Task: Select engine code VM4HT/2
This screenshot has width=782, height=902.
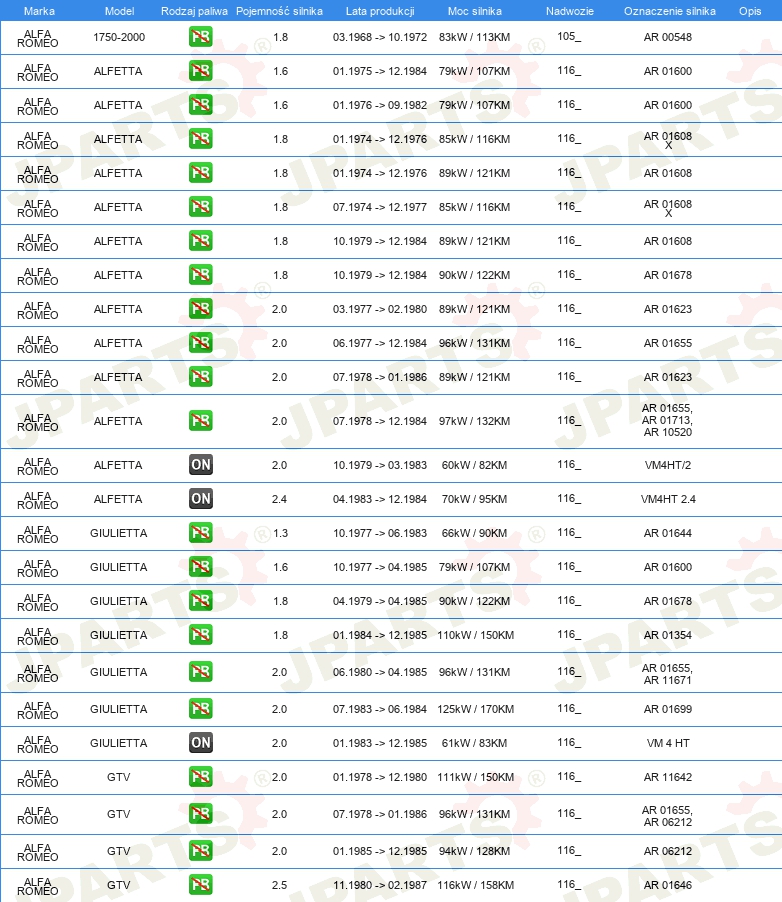Action: tap(667, 465)
